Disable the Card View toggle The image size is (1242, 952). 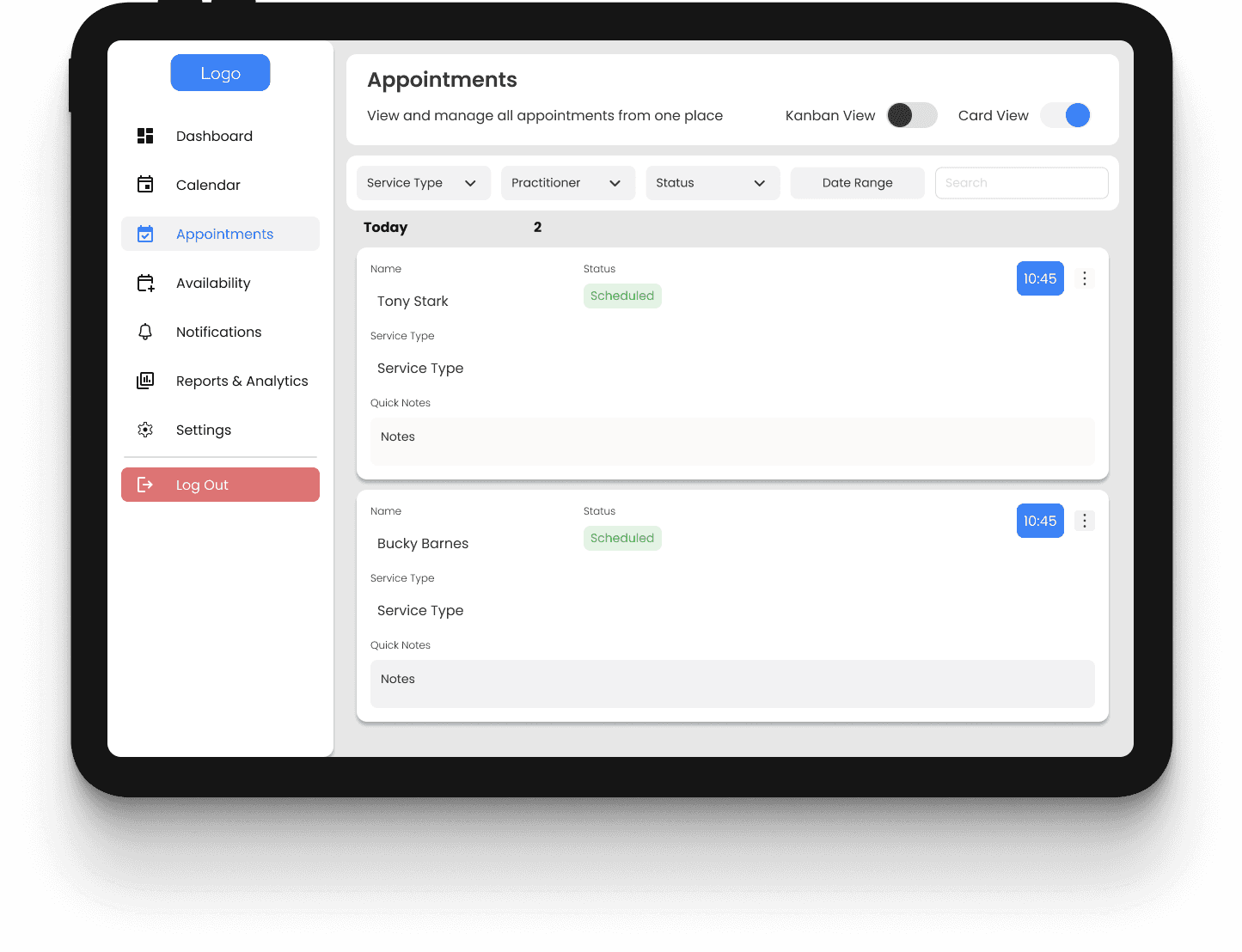[x=1065, y=115]
